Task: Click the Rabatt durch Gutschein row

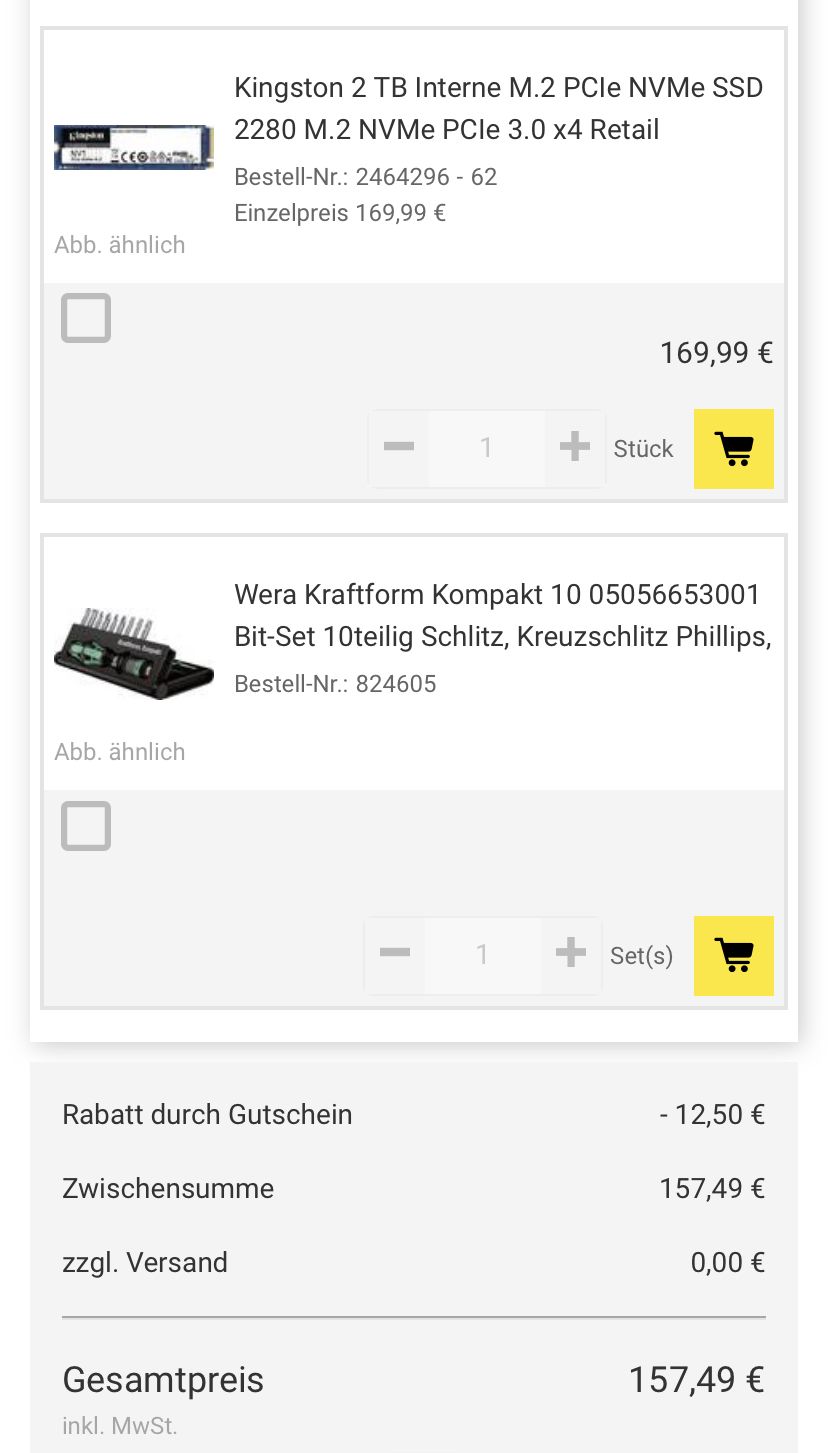Action: point(412,1114)
